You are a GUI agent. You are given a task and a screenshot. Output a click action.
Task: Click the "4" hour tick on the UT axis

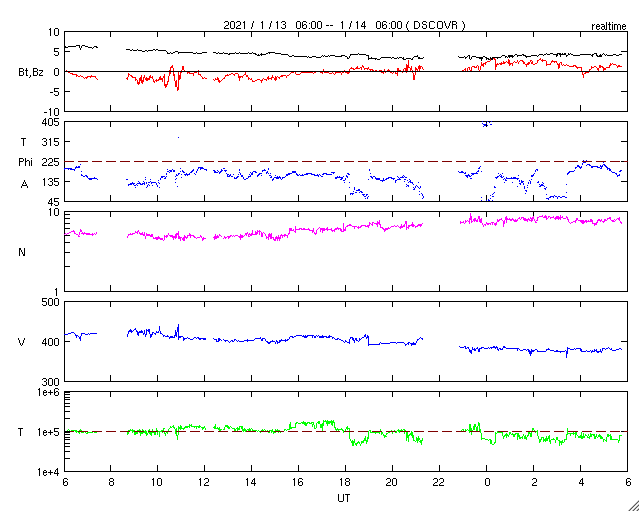[580, 482]
